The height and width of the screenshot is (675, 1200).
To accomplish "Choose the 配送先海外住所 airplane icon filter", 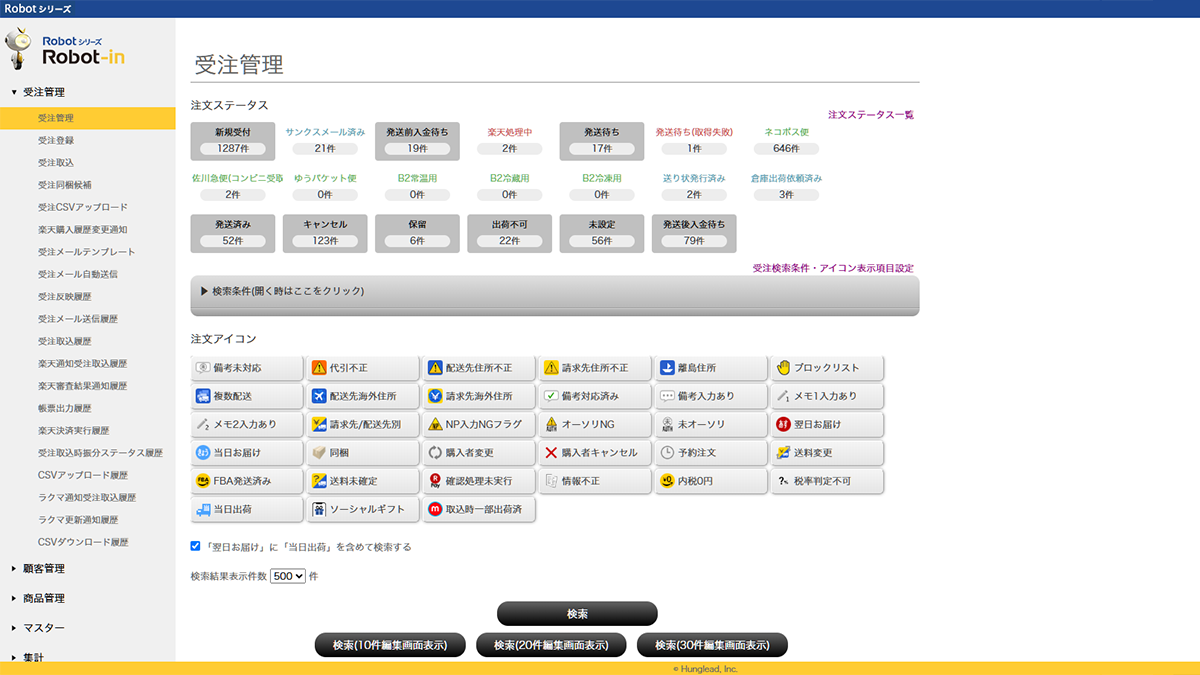I will [362, 396].
